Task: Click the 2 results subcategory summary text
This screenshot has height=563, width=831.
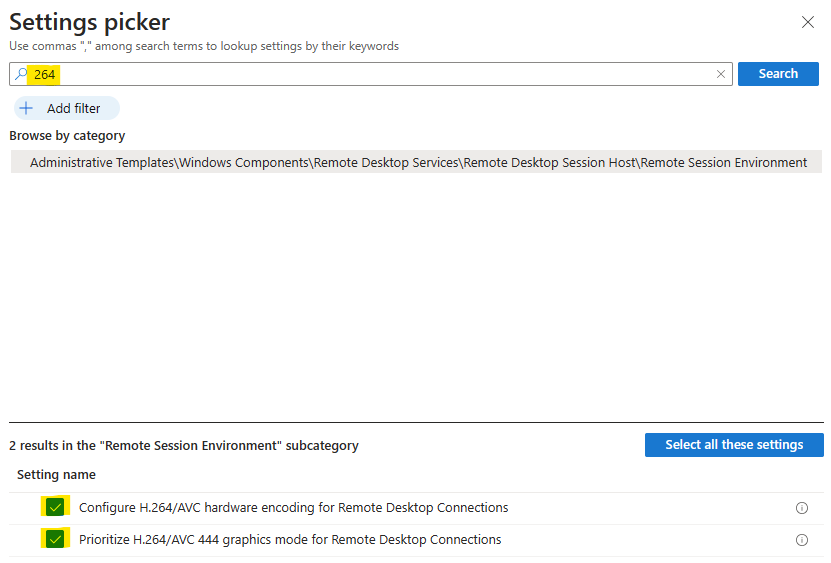Action: click(x=184, y=446)
